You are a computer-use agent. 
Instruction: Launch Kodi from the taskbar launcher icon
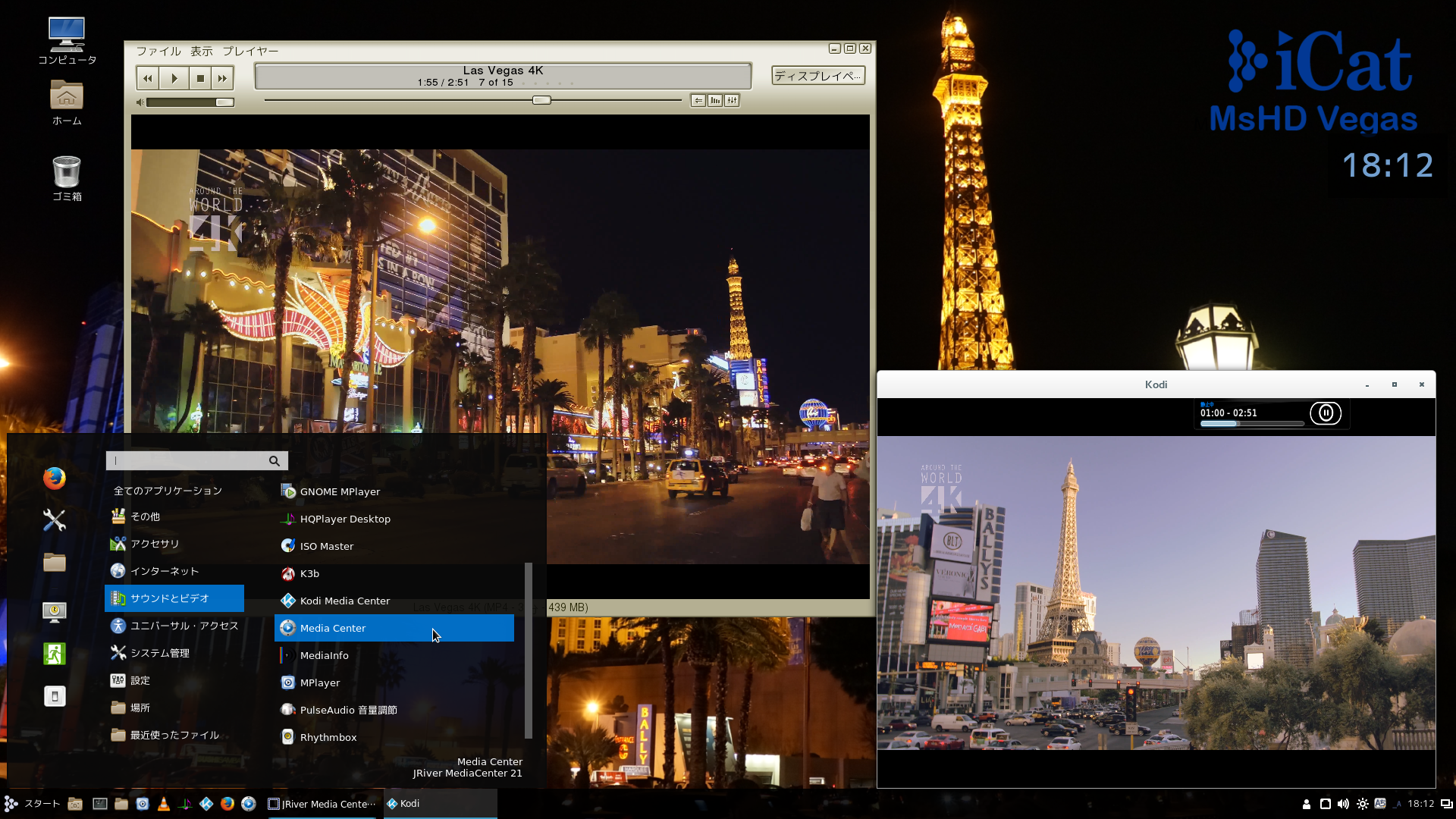tap(206, 804)
